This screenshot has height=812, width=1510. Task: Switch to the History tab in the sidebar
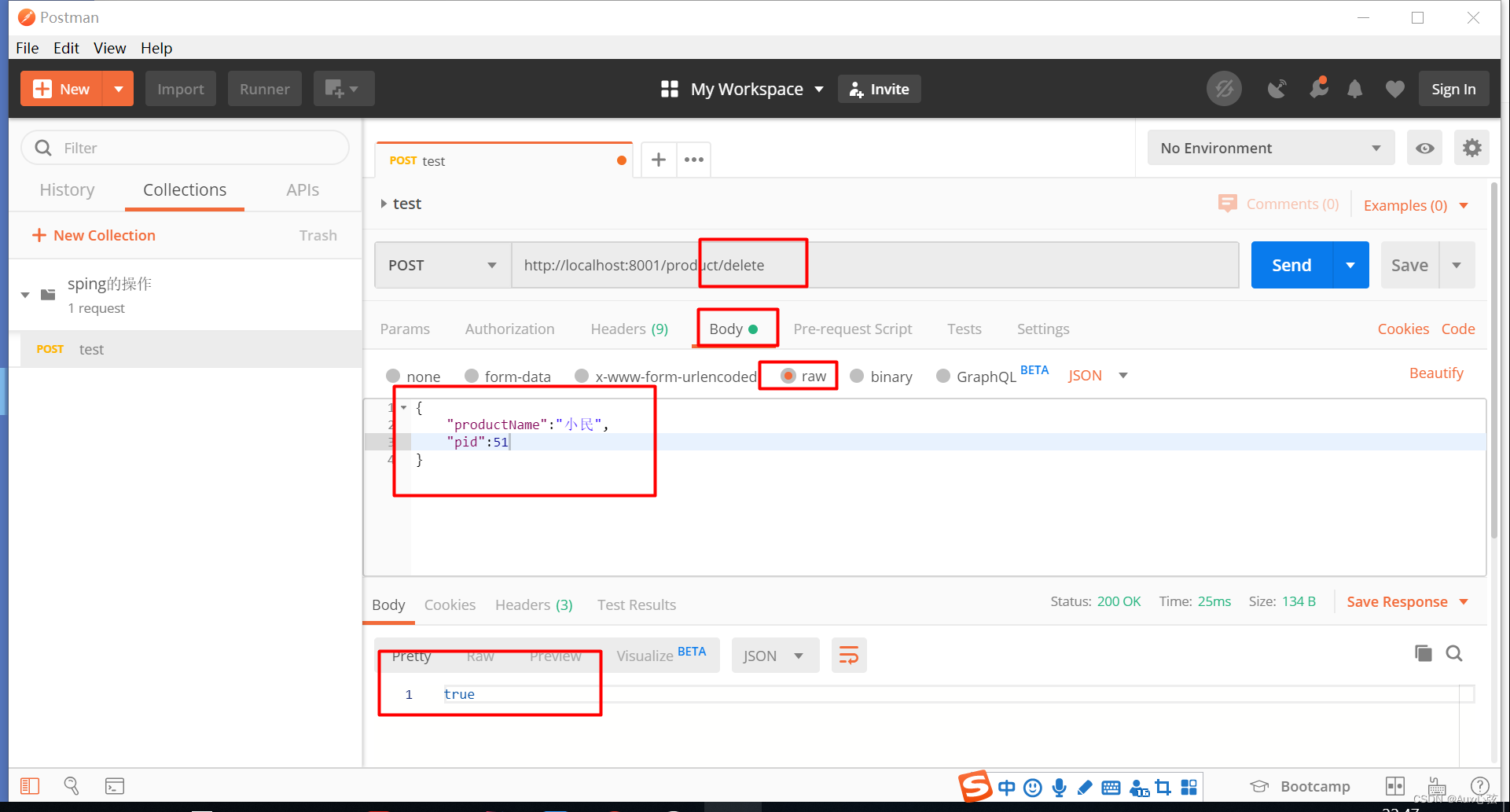pyautogui.click(x=67, y=189)
